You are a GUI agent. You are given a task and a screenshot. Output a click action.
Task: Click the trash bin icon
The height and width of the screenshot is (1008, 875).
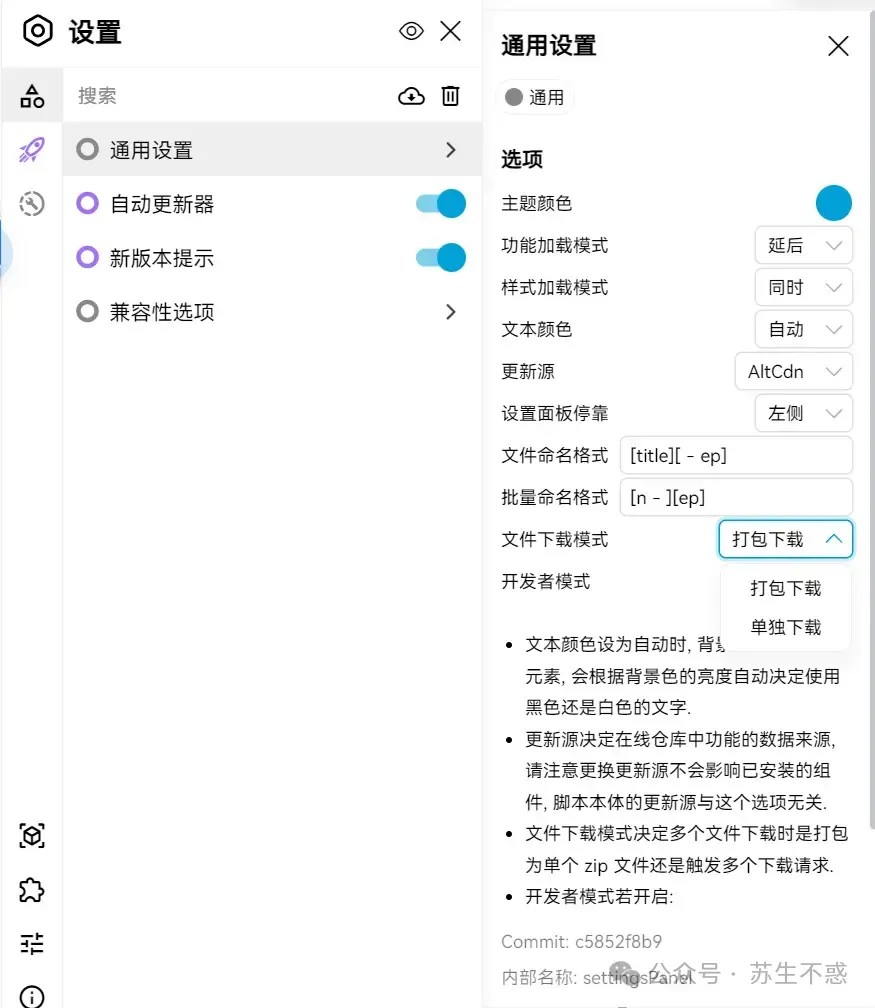[x=451, y=96]
